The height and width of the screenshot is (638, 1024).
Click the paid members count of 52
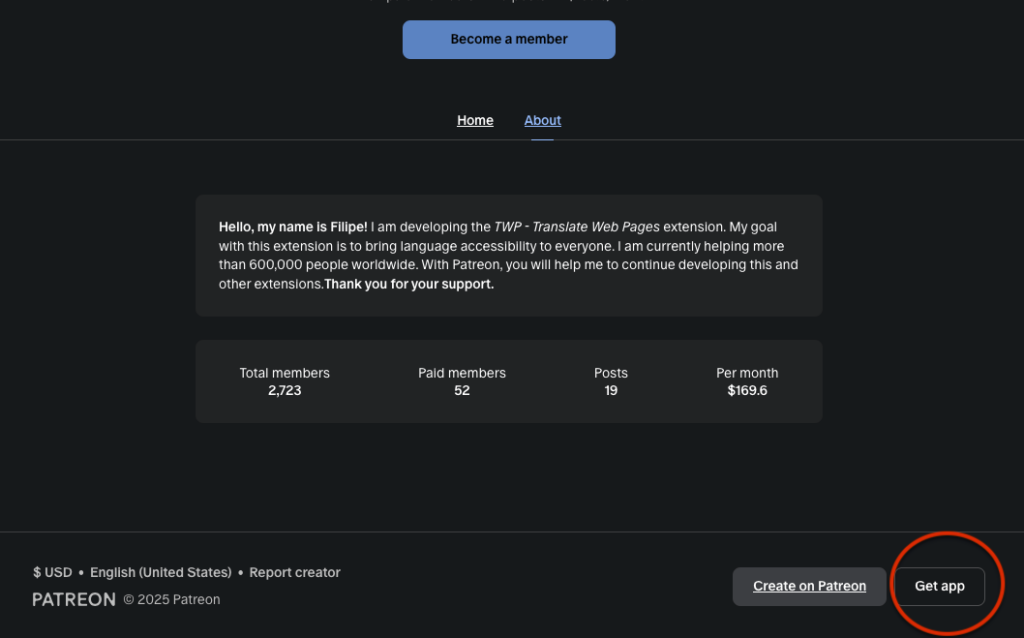[x=462, y=391]
